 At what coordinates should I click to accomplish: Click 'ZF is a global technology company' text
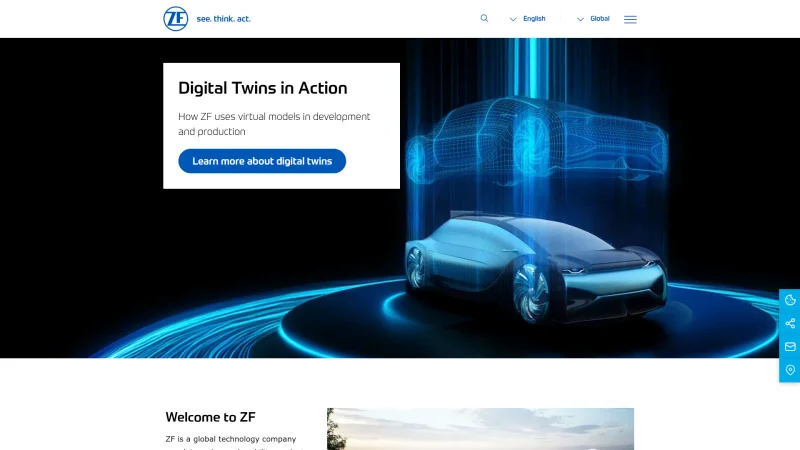(x=231, y=439)
